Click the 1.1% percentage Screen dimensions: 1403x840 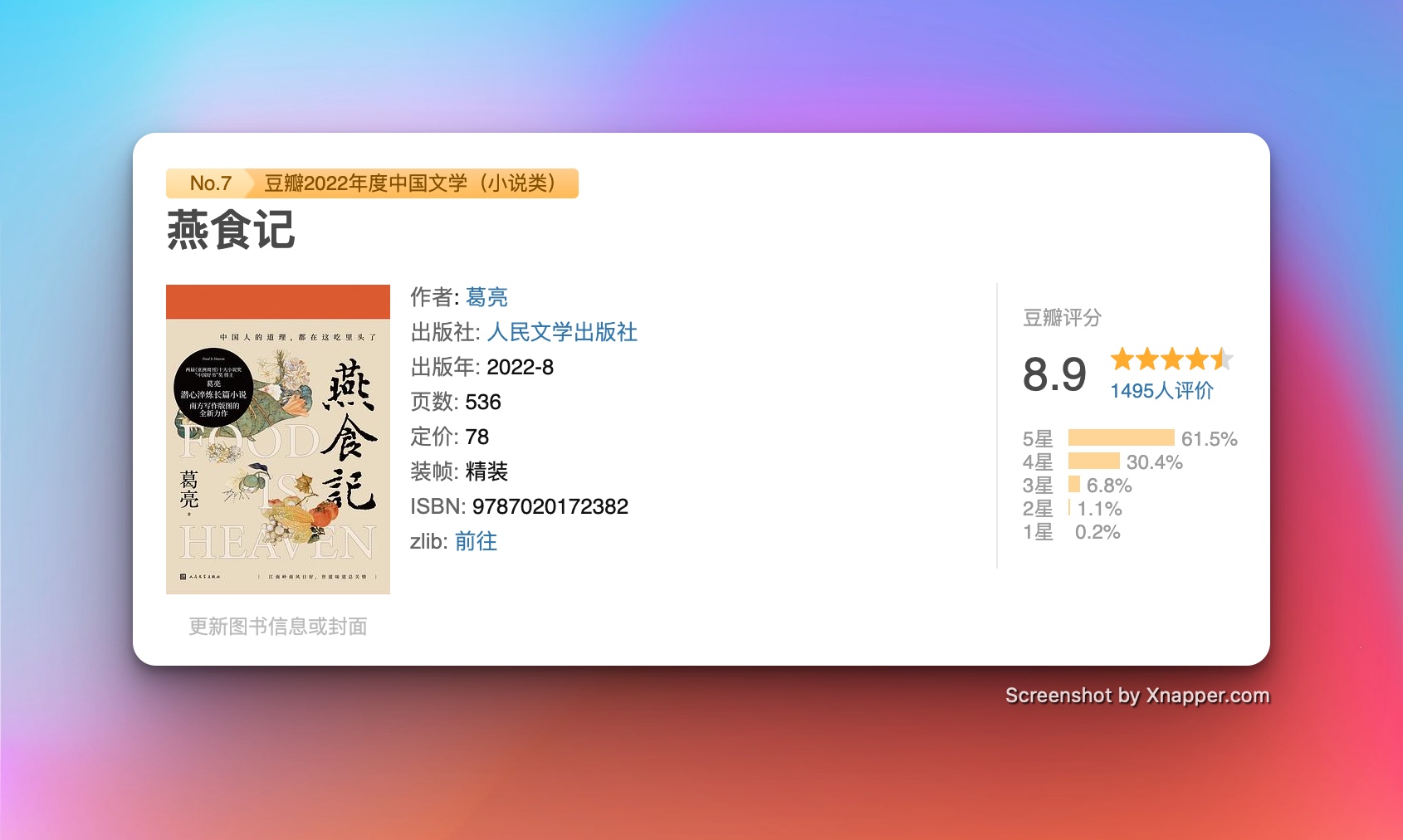(x=1100, y=509)
